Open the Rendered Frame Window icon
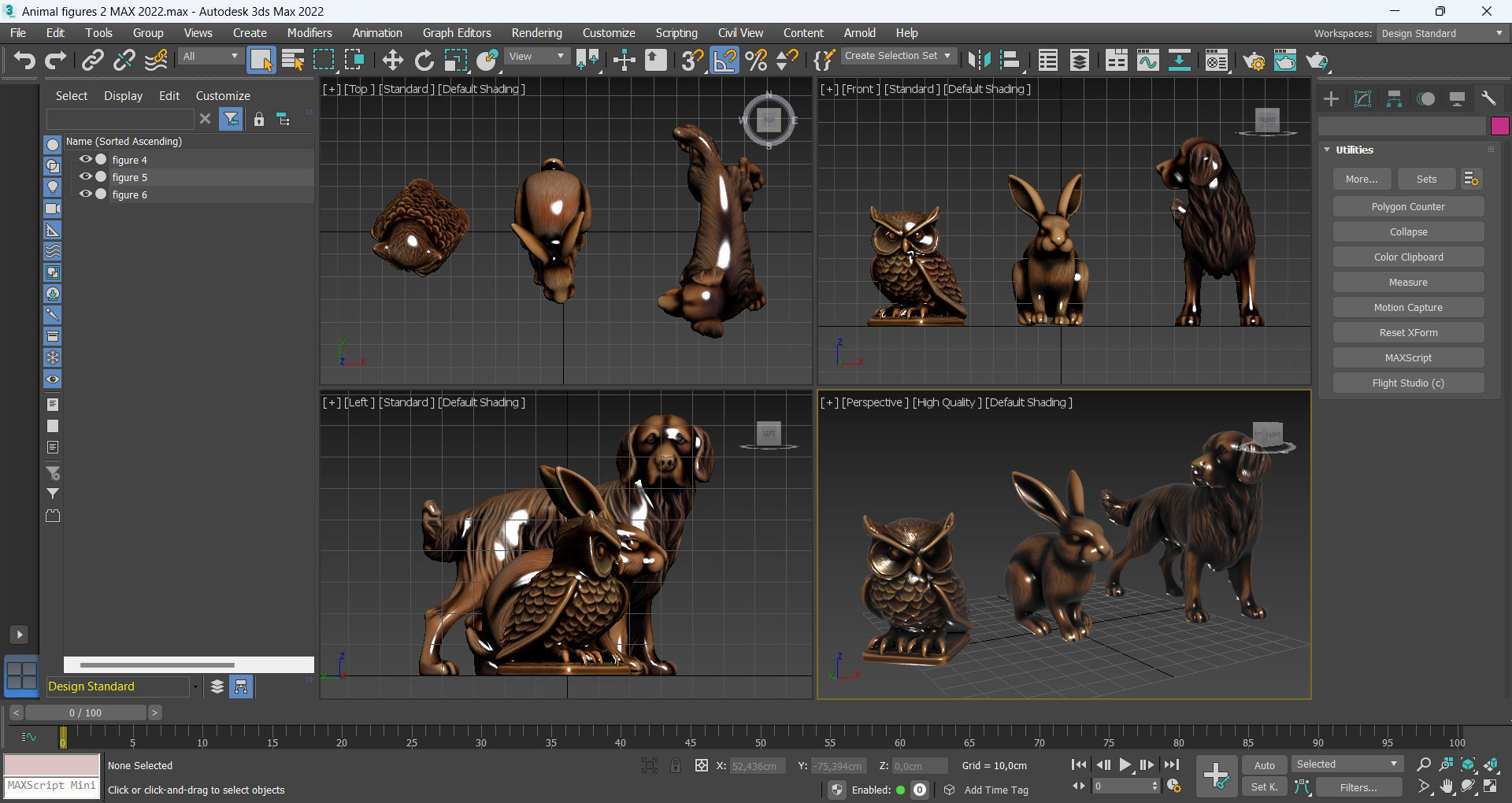1512x803 pixels. pos(1285,60)
